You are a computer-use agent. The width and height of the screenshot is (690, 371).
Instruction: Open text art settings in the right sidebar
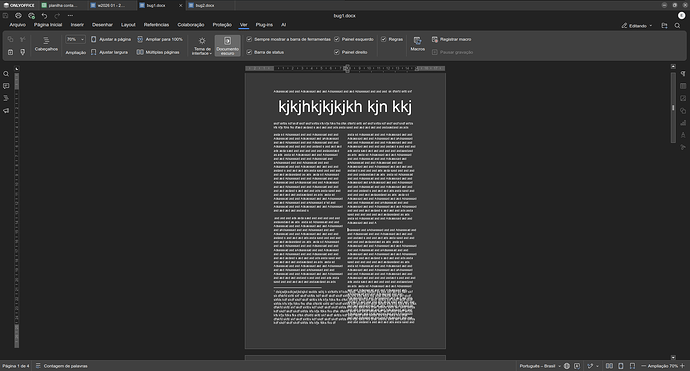[x=683, y=135]
